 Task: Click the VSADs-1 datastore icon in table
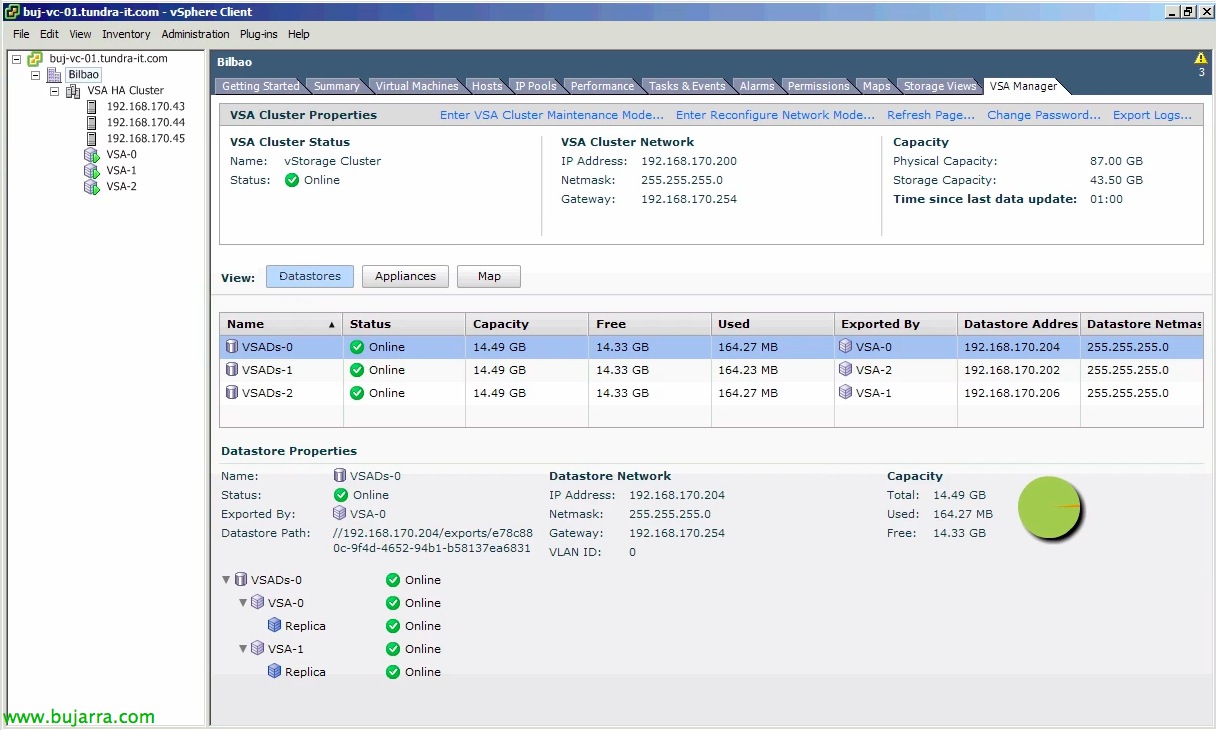pos(232,370)
